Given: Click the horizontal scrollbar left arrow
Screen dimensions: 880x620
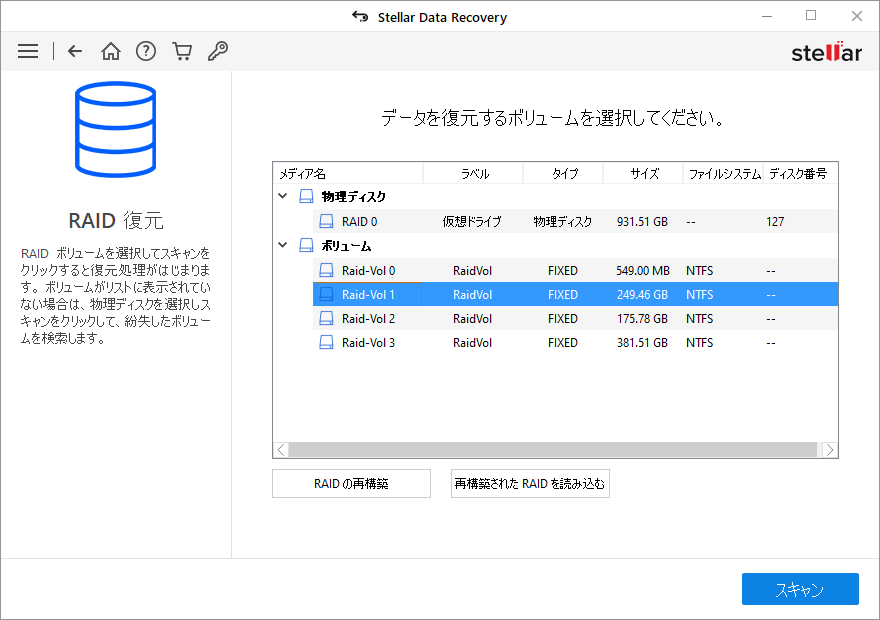Looking at the screenshot, I should pos(281,450).
